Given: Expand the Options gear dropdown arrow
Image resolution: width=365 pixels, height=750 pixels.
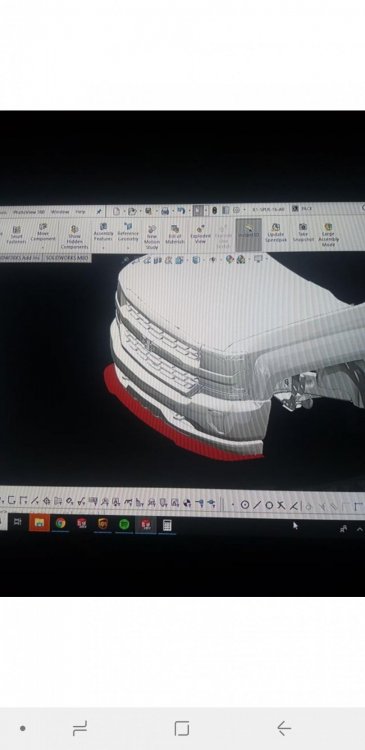Looking at the screenshot, I should pyautogui.click(x=243, y=210).
